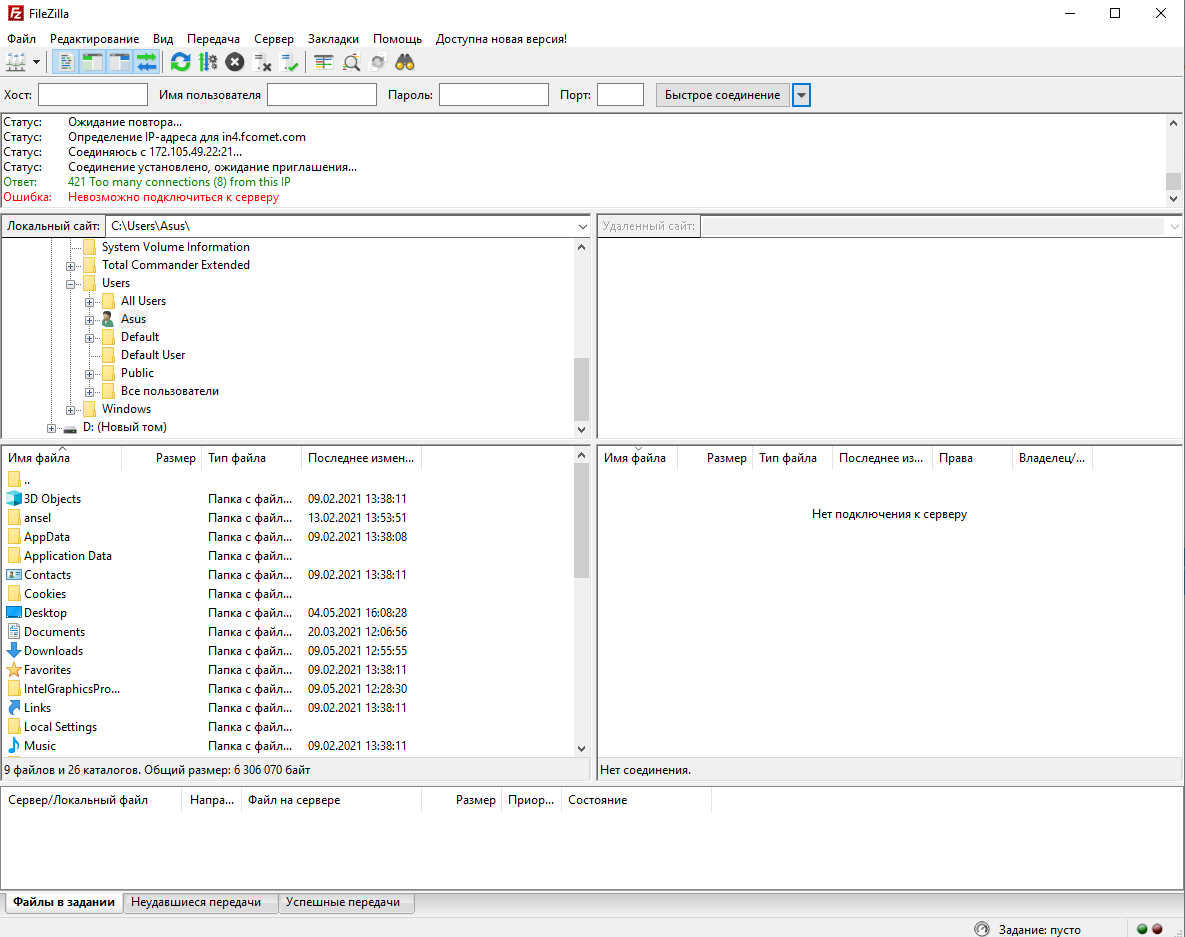
Task: Toggle the remote directory tree display
Action: click(119, 62)
